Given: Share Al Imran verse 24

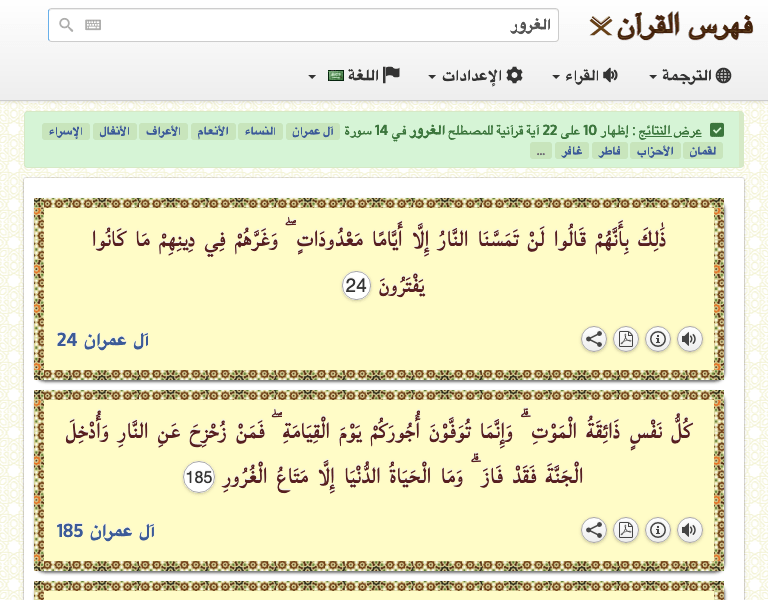Looking at the screenshot, I should pyautogui.click(x=594, y=339).
